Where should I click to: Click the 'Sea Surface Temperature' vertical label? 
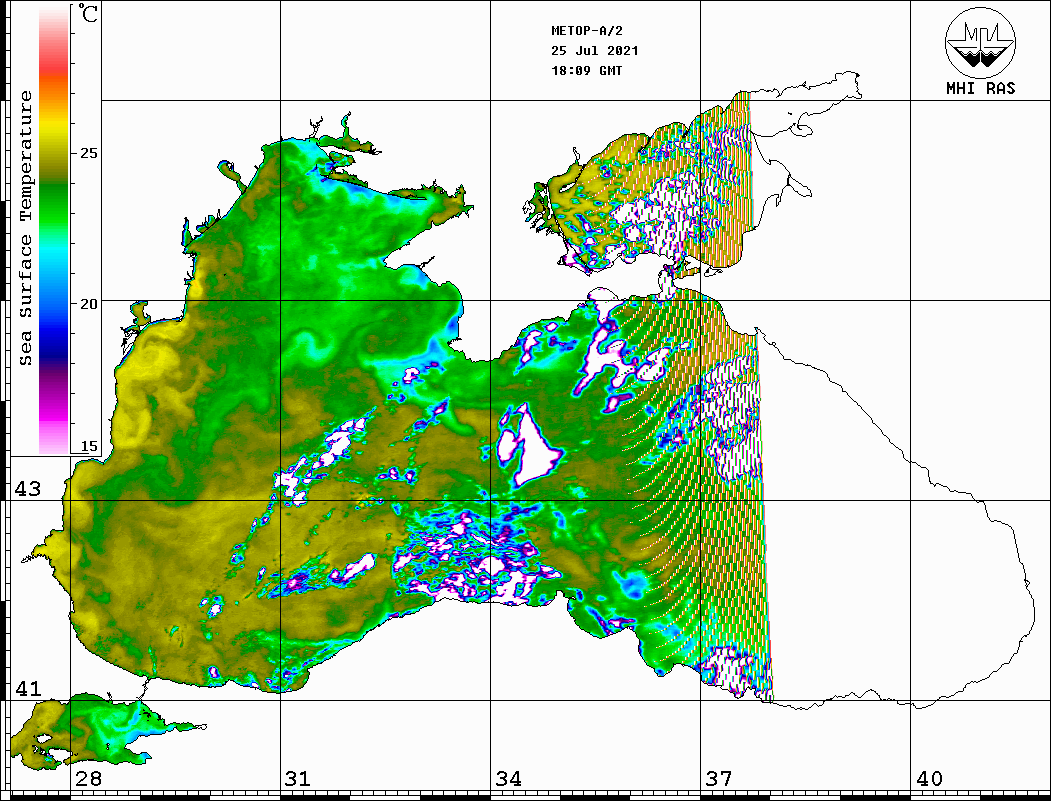25,228
